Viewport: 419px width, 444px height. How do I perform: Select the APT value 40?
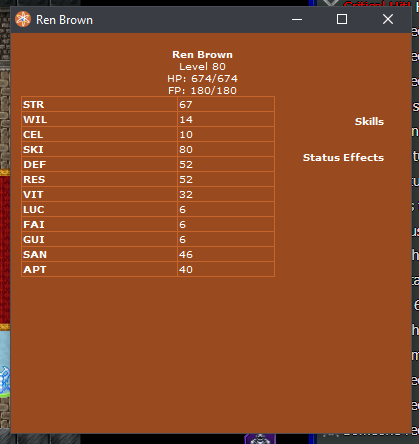(186, 270)
